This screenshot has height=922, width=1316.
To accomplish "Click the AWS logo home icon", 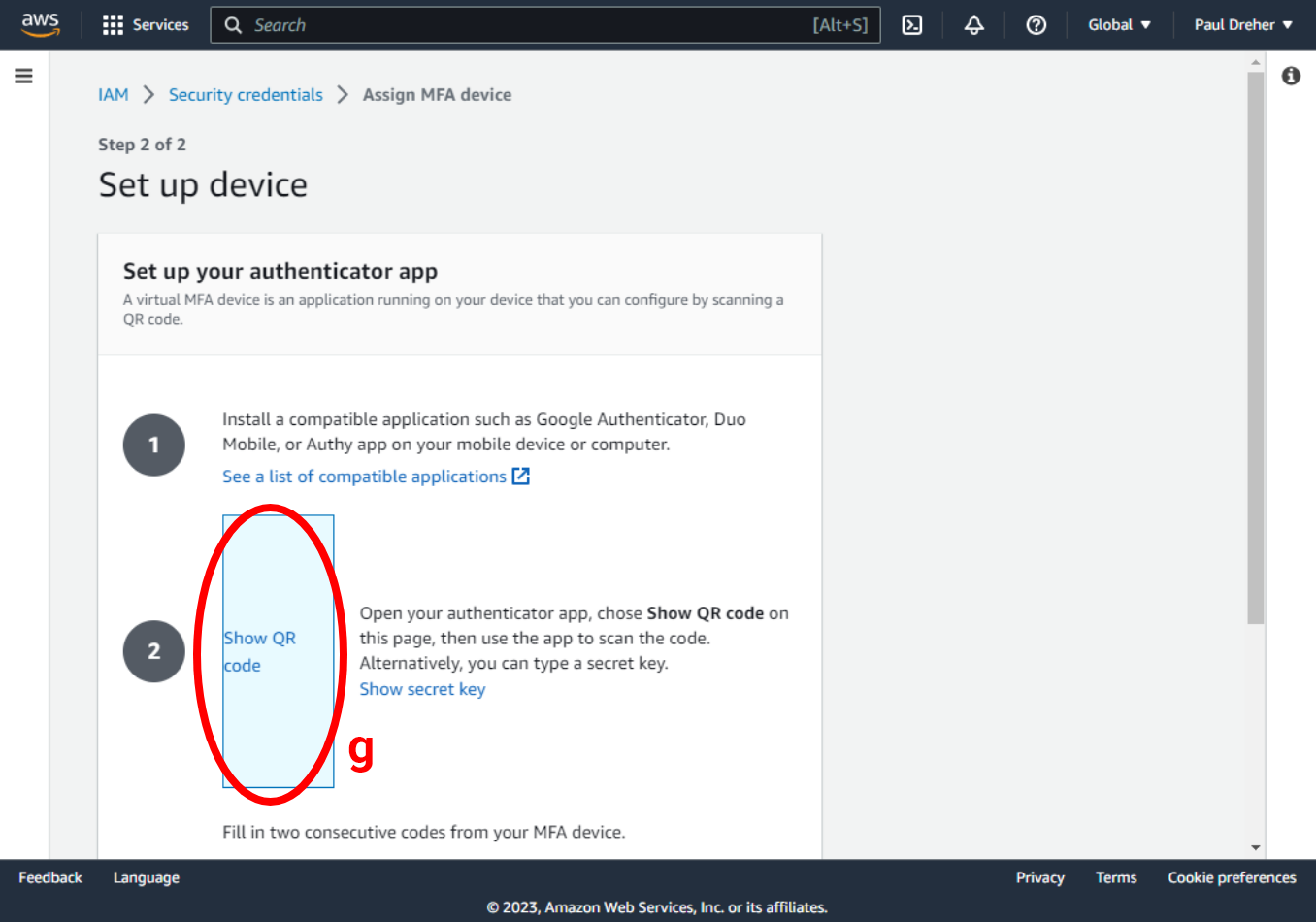I will 41,24.
